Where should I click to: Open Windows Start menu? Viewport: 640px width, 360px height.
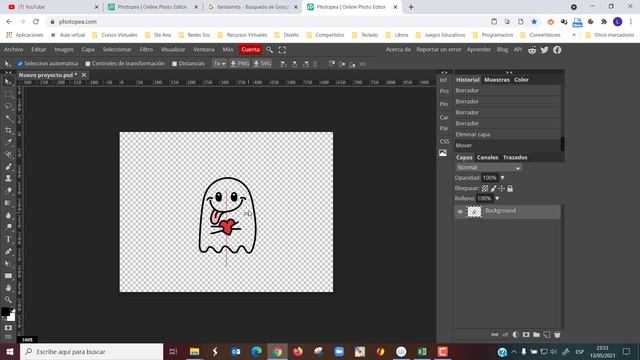(x=9, y=351)
